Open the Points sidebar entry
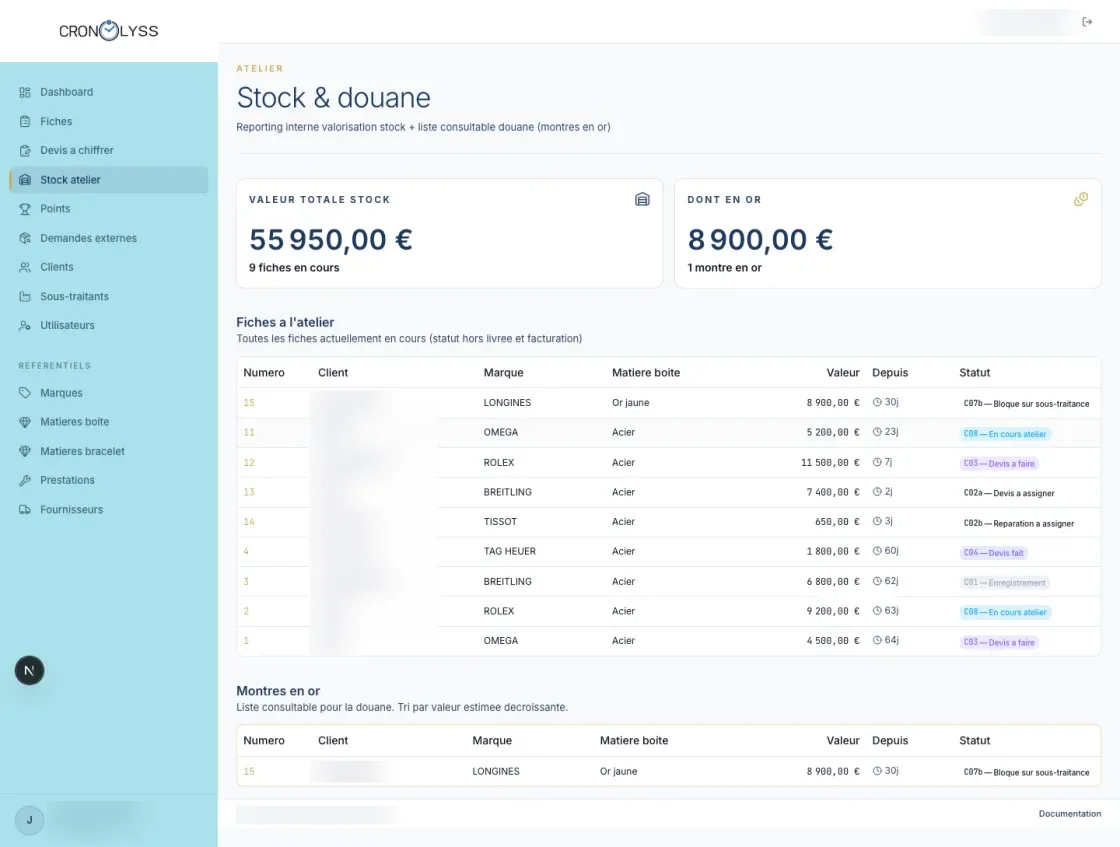The width and height of the screenshot is (1120, 847). [x=109, y=209]
